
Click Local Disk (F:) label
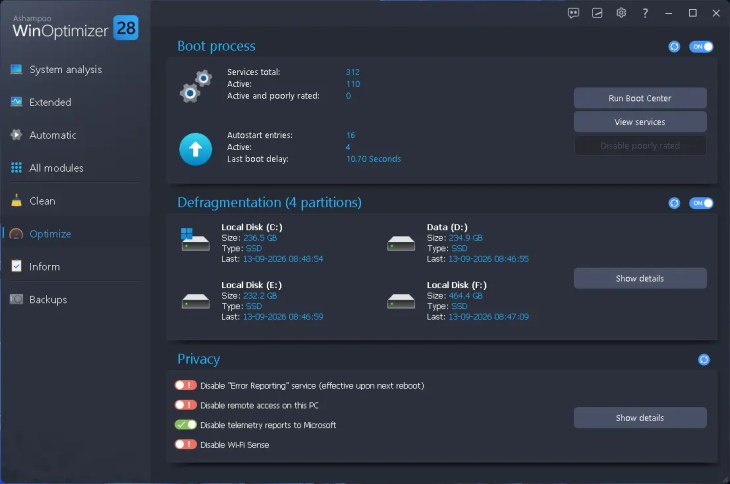457,285
